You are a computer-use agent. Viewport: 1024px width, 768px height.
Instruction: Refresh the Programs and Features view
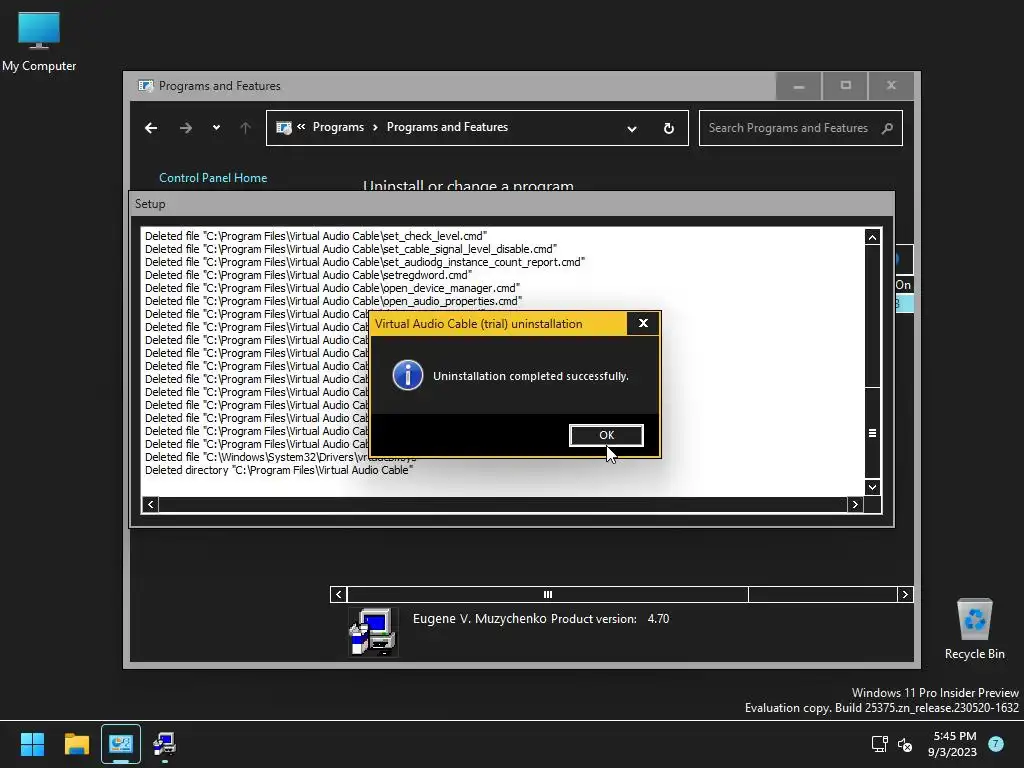(x=669, y=129)
